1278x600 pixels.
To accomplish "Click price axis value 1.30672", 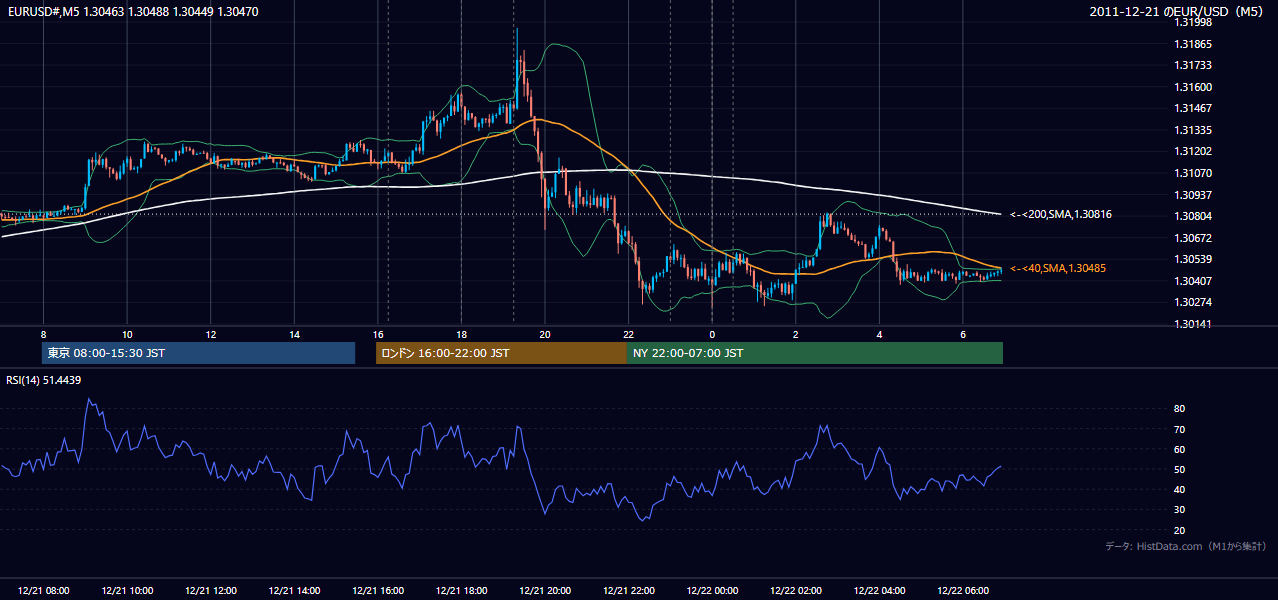I will [1193, 238].
